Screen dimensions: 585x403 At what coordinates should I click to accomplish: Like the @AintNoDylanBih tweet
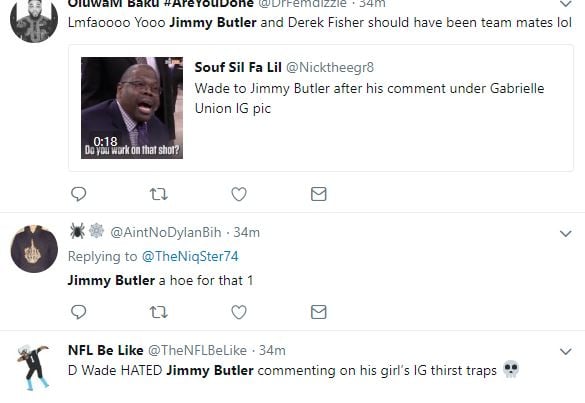pos(239,312)
